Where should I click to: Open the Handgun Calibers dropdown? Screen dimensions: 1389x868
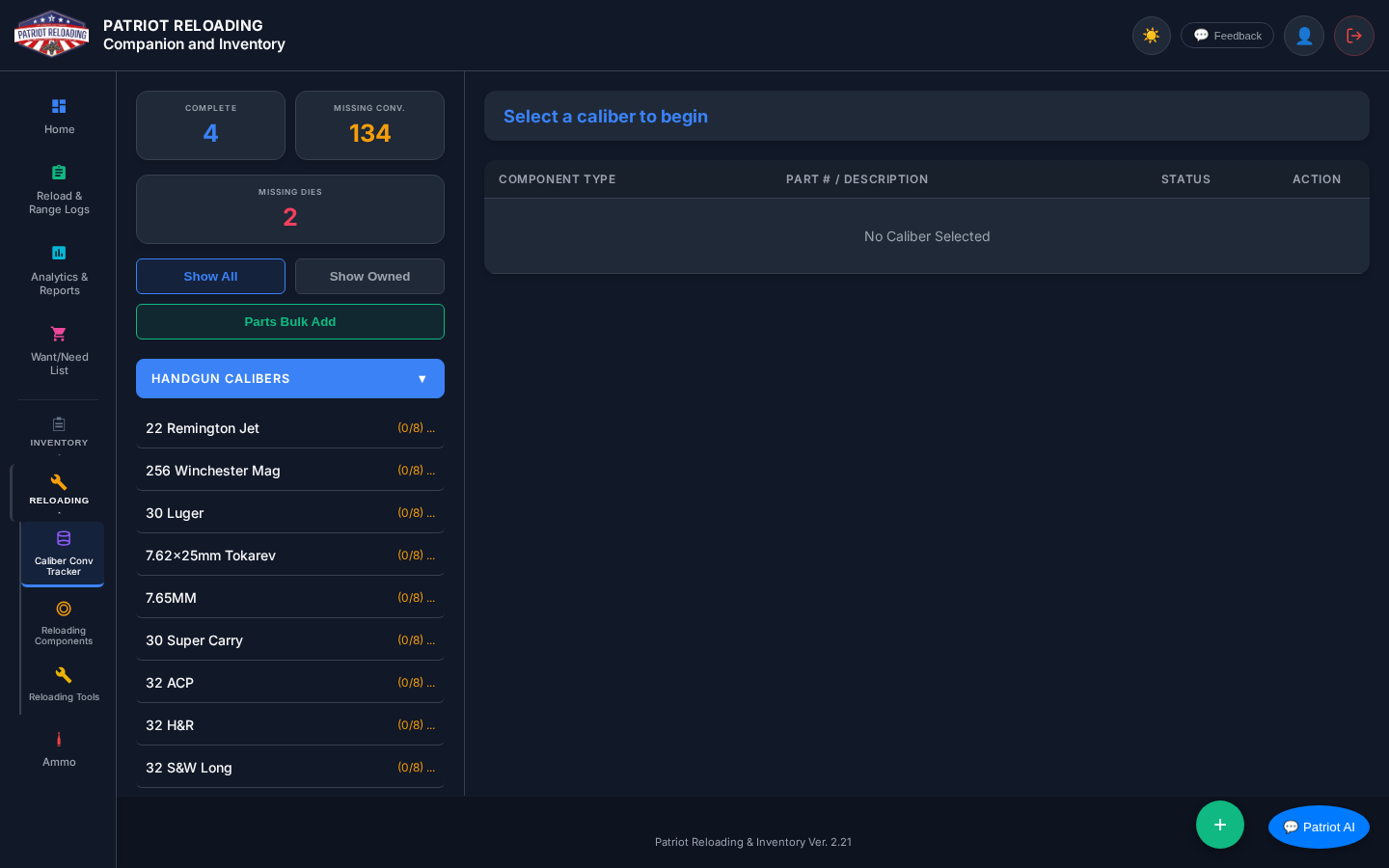[x=290, y=379]
